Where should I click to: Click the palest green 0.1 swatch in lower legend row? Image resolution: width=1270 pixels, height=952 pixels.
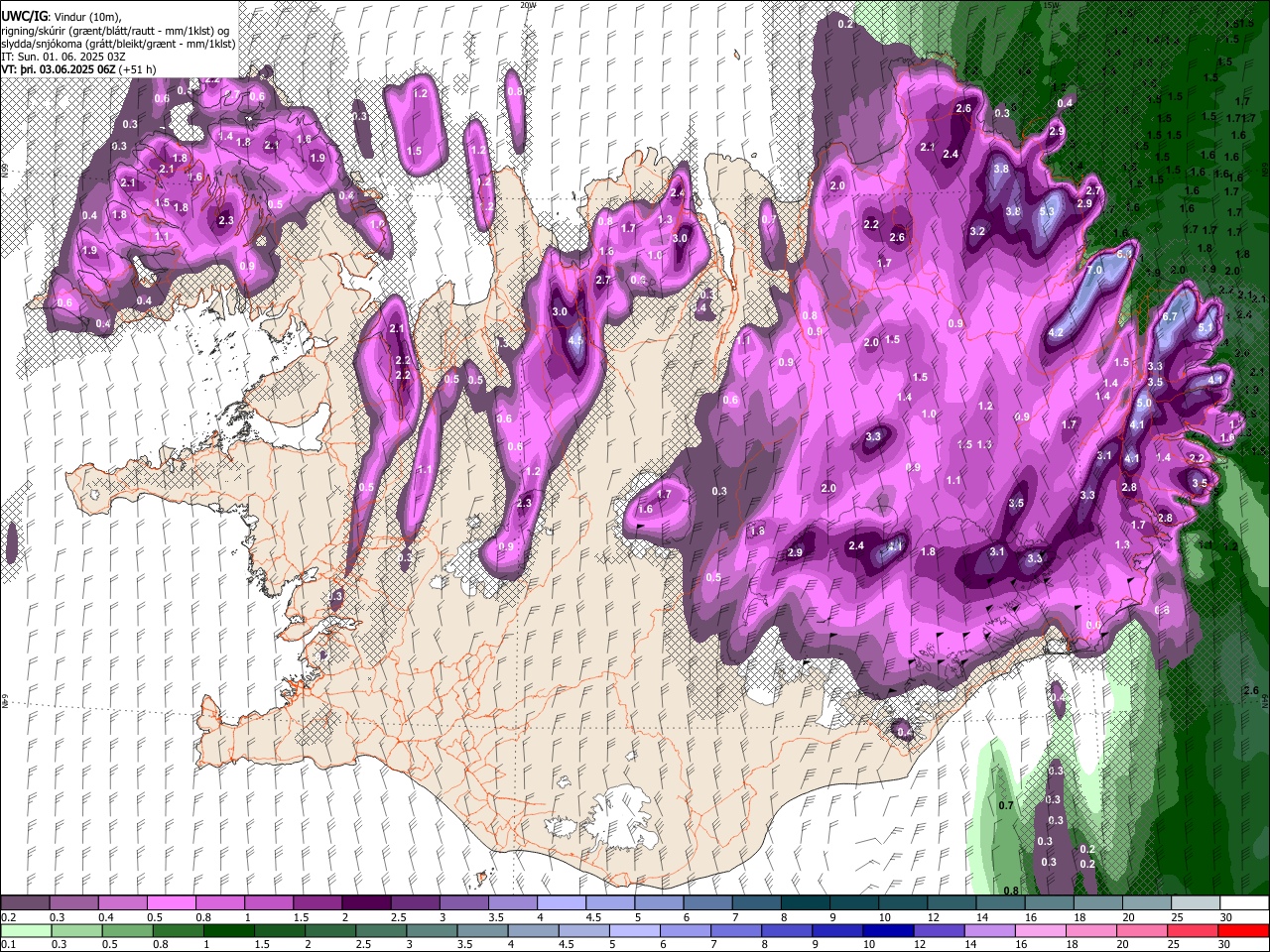26,930
